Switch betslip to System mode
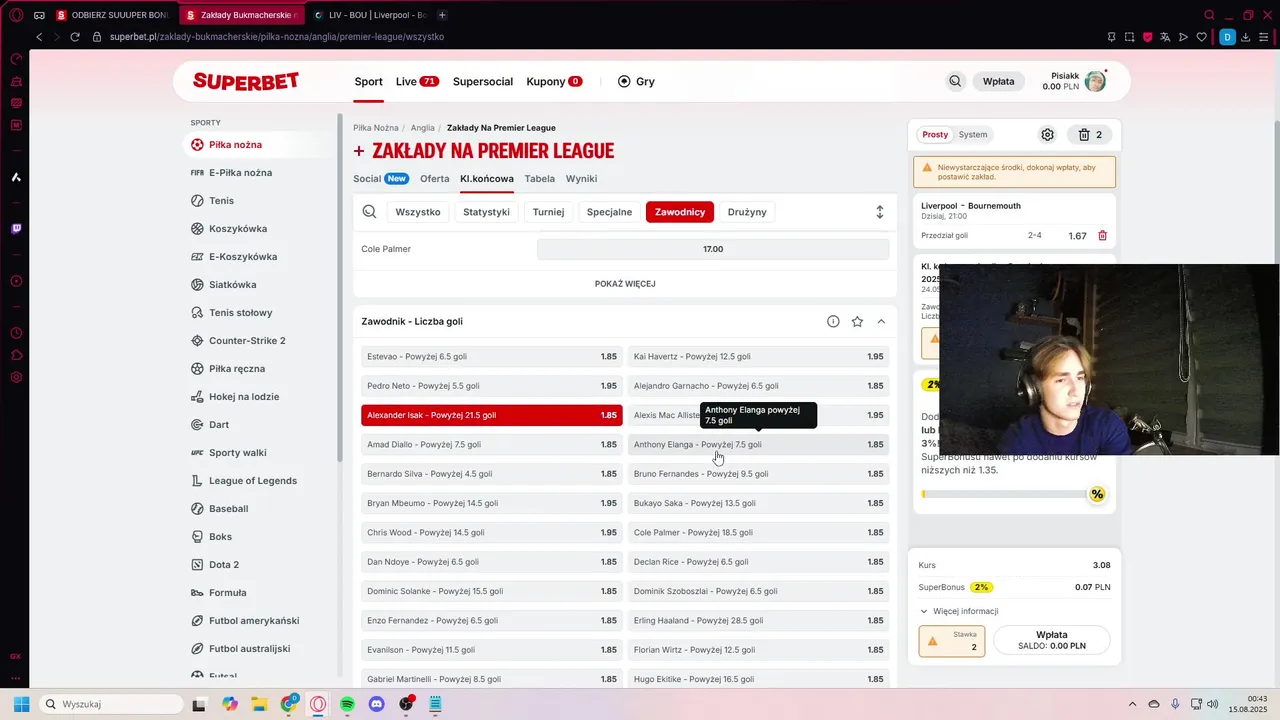 pos(972,134)
